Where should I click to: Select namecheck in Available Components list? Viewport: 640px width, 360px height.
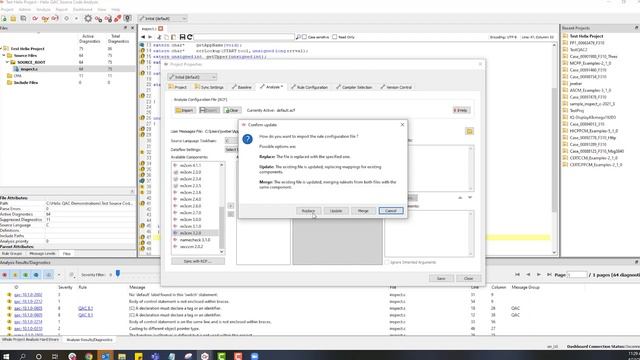click(195, 240)
